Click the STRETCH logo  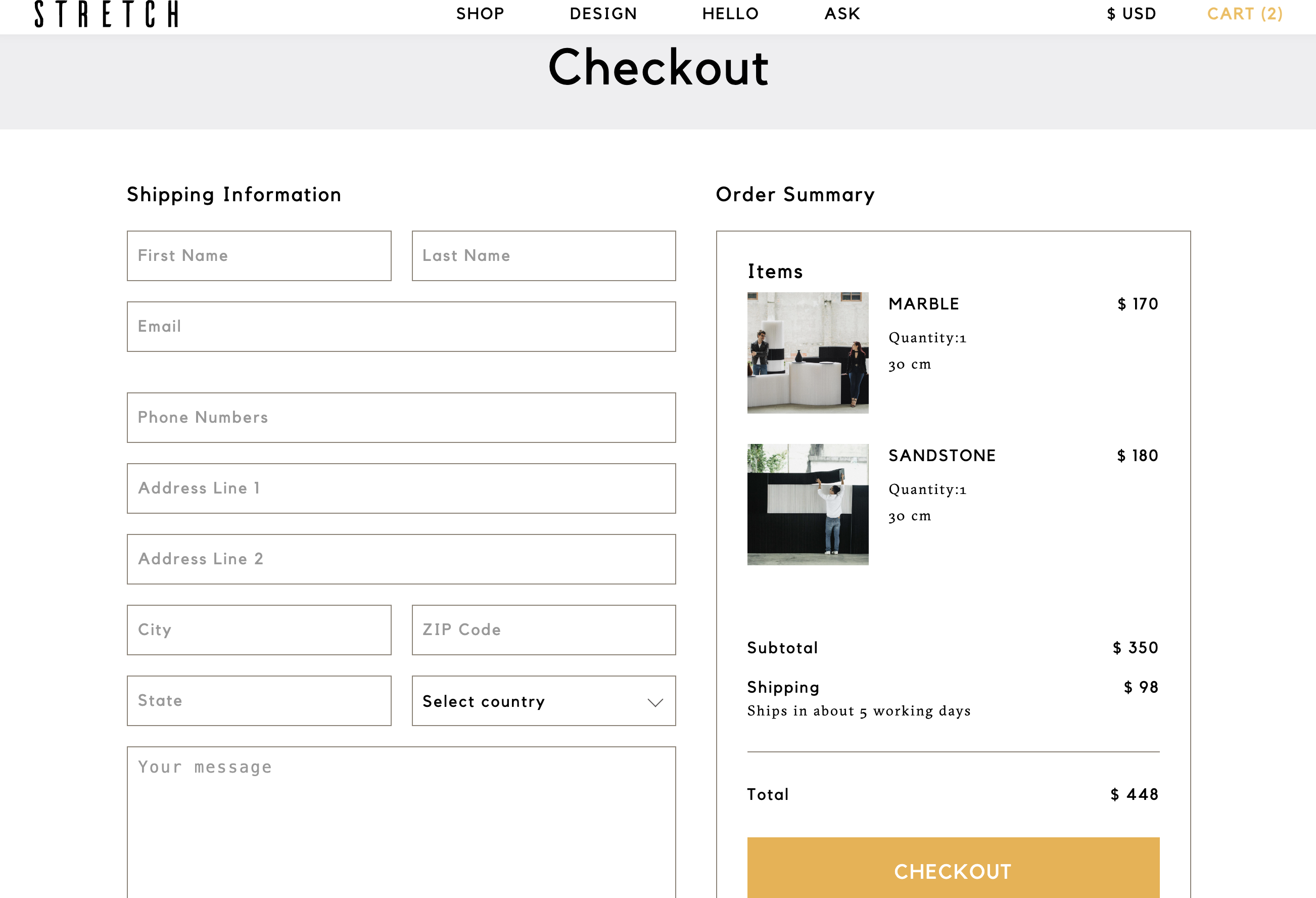(107, 14)
